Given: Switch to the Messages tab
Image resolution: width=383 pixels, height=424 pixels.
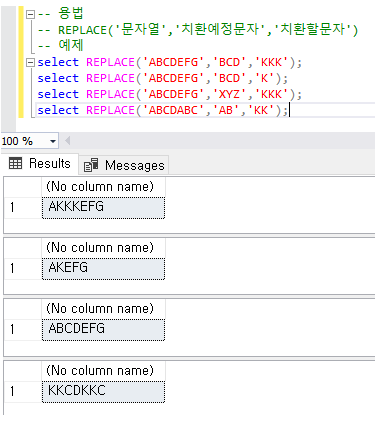Looking at the screenshot, I should click(124, 165).
